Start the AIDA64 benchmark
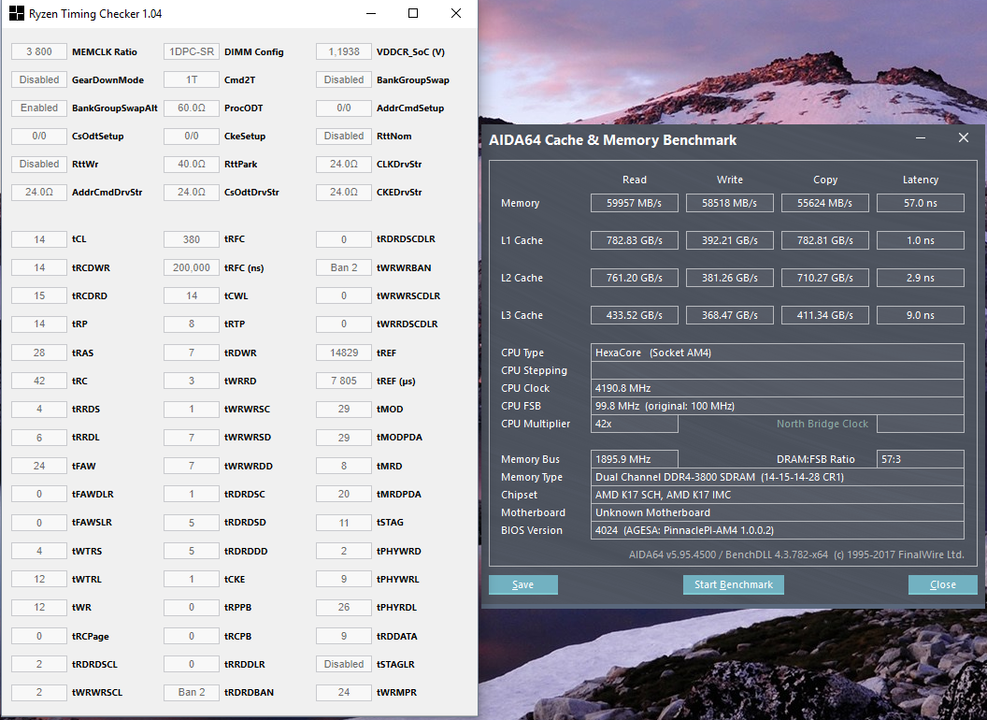Viewport: 987px width, 720px height. [x=733, y=585]
